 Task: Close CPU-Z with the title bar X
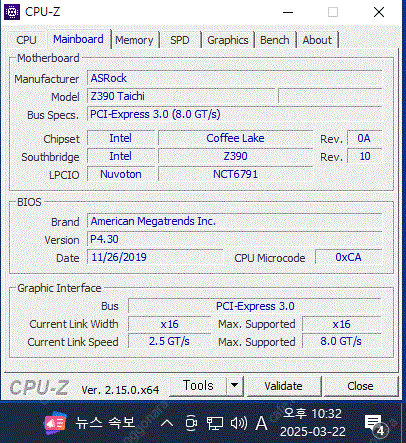coord(379,13)
